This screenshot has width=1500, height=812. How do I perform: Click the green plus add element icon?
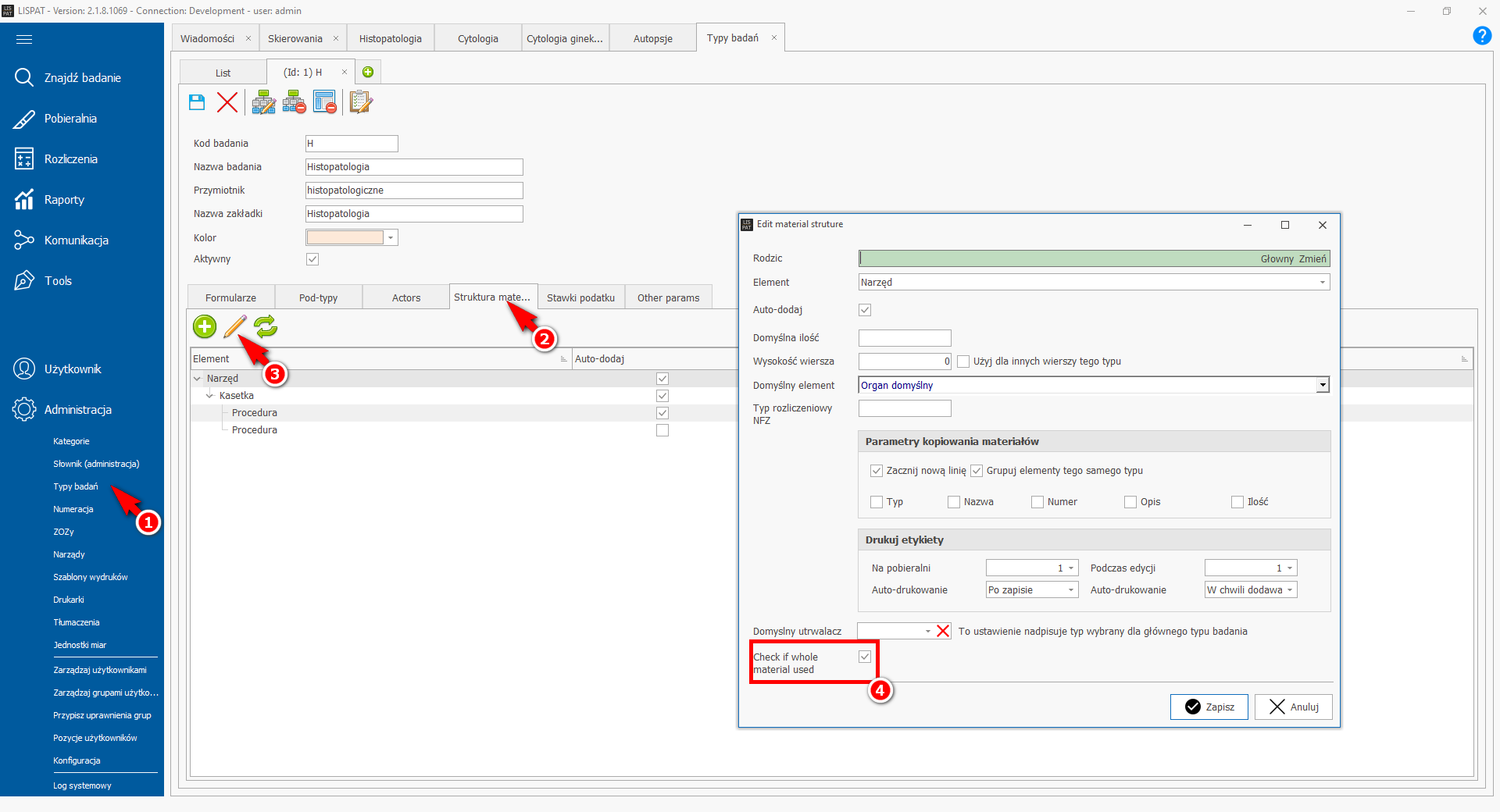[205, 326]
